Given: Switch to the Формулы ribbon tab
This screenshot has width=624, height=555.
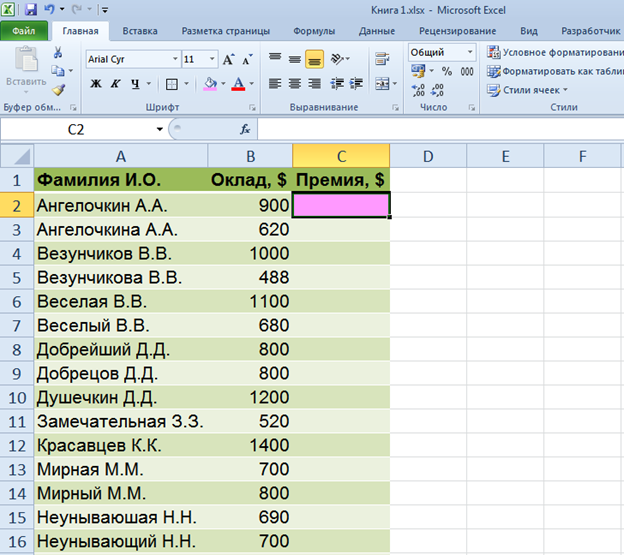Looking at the screenshot, I should (314, 31).
